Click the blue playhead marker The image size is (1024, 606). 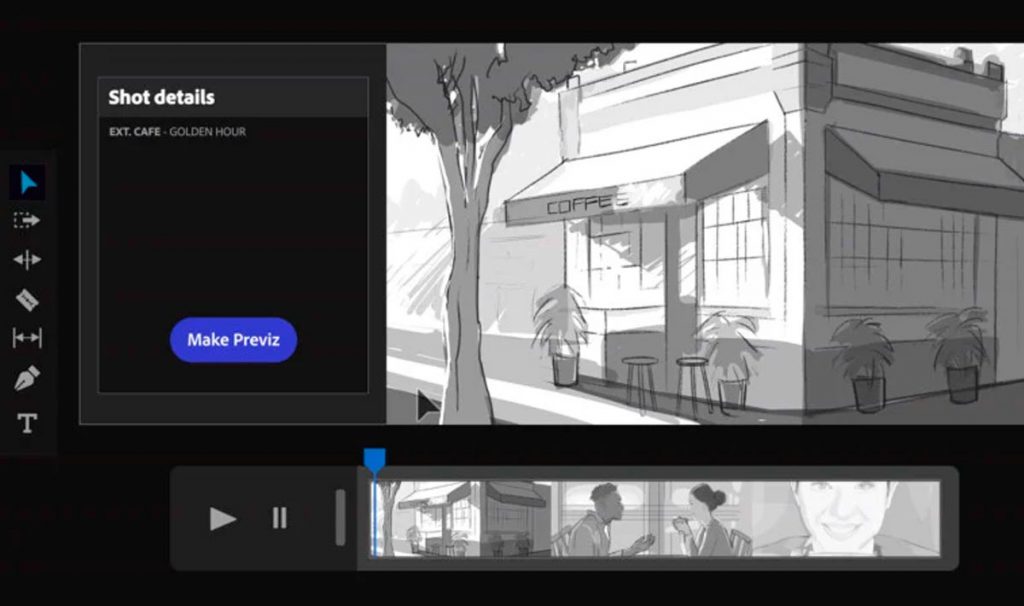[374, 460]
